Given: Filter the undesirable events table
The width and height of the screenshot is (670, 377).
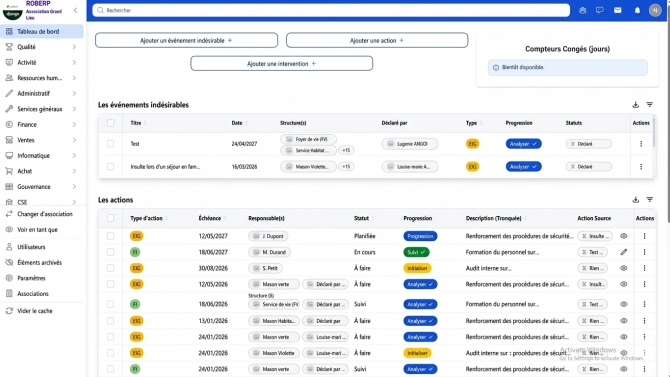Looking at the screenshot, I should pyautogui.click(x=649, y=105).
